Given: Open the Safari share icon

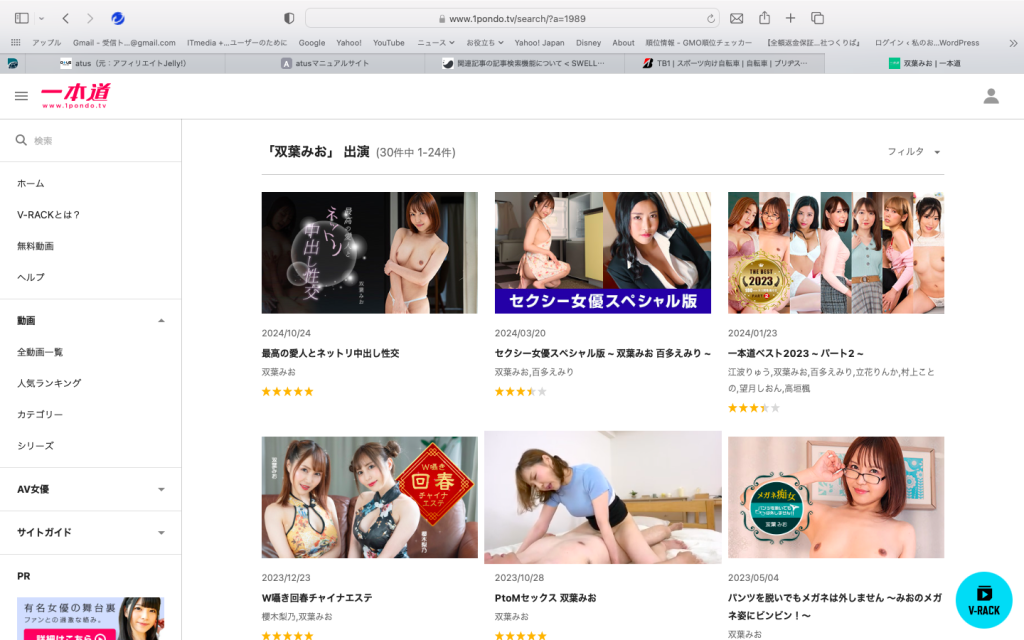Looking at the screenshot, I should coord(764,18).
